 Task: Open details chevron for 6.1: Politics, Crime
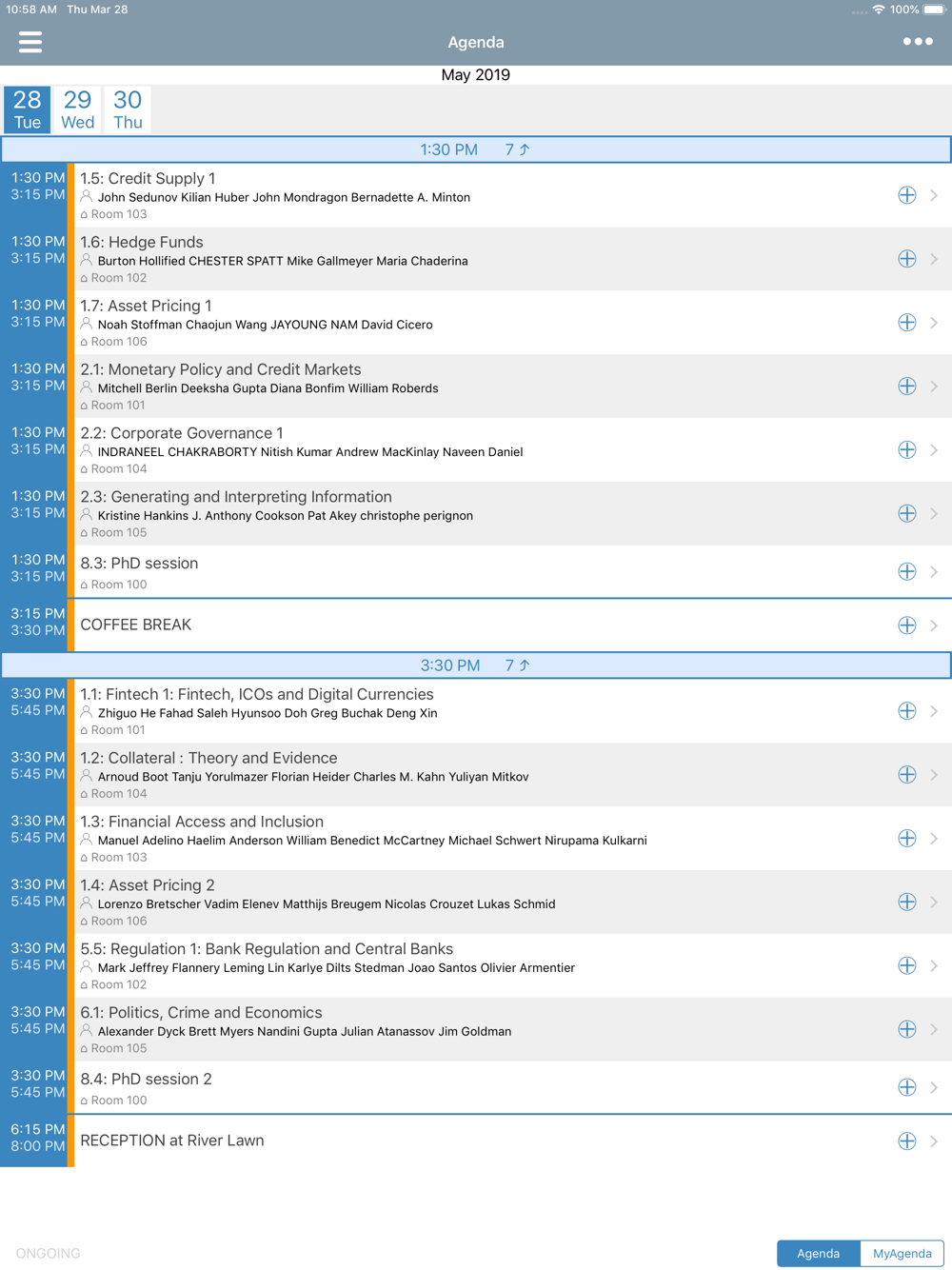pyautogui.click(x=934, y=1029)
